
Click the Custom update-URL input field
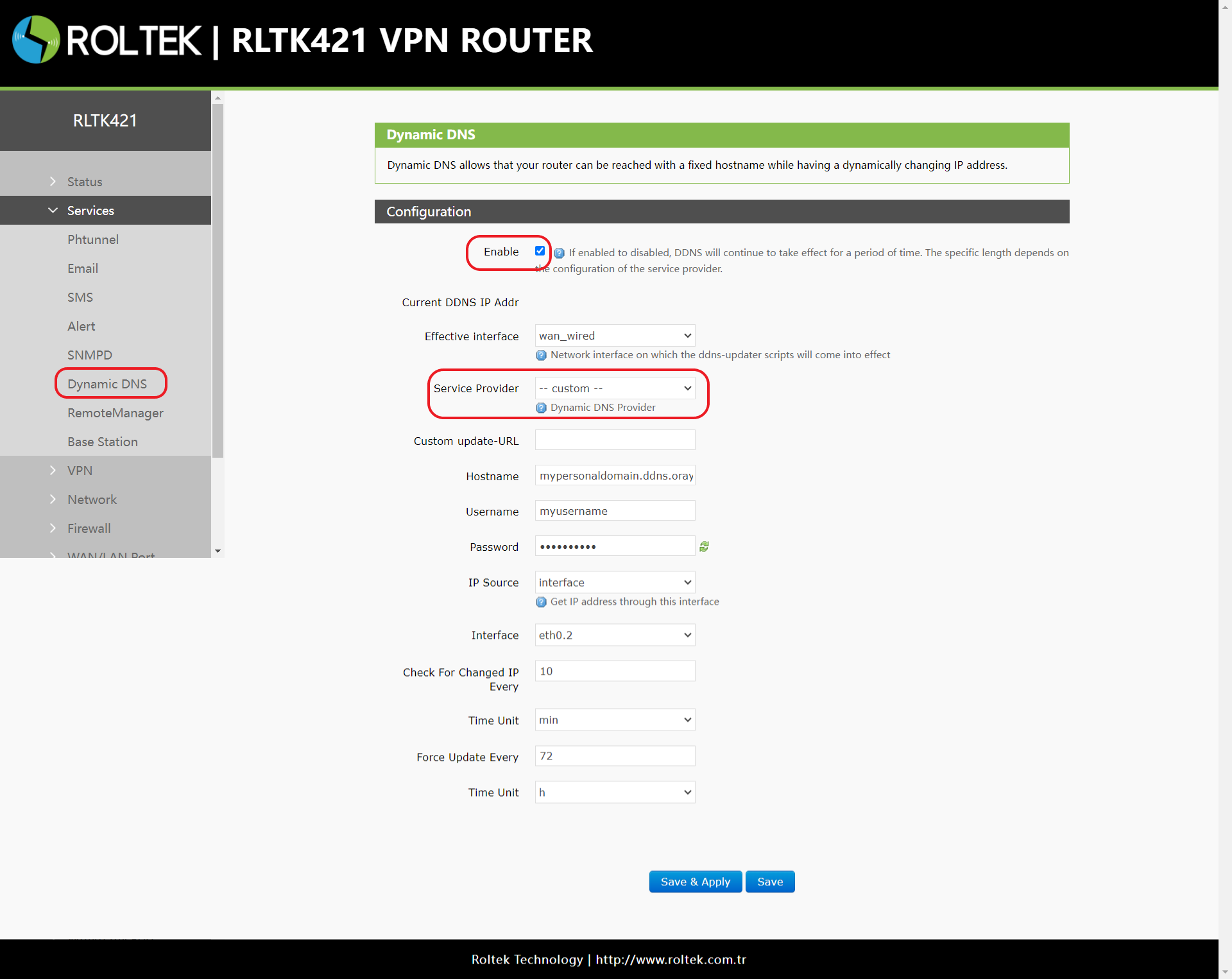click(x=615, y=440)
